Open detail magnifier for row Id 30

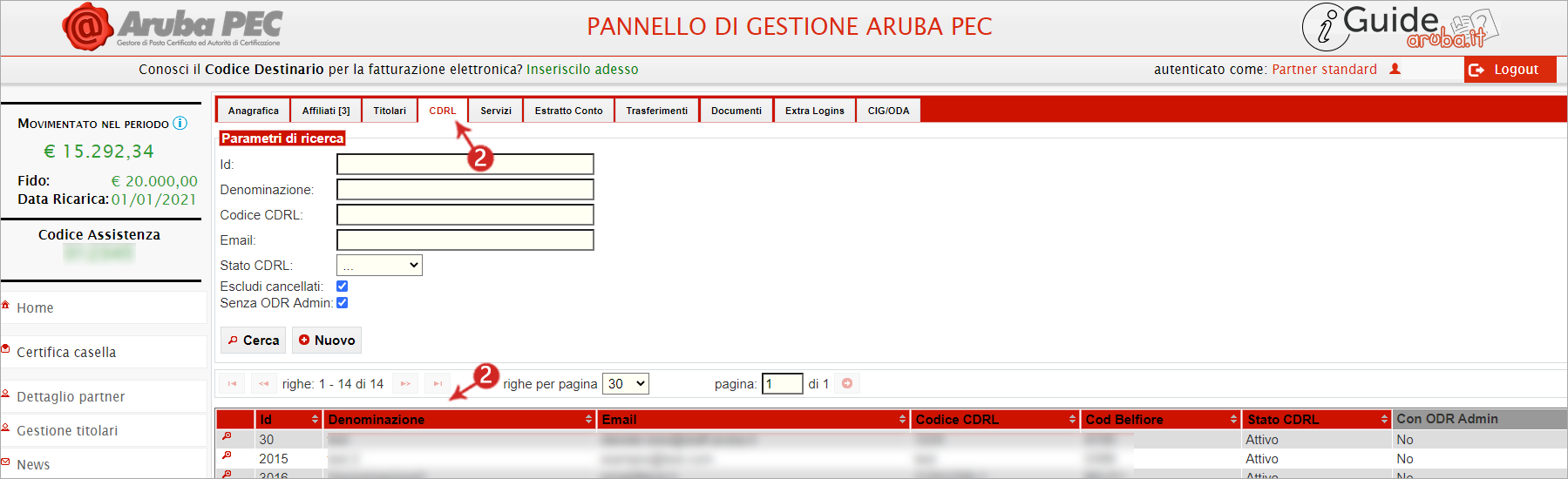point(227,436)
